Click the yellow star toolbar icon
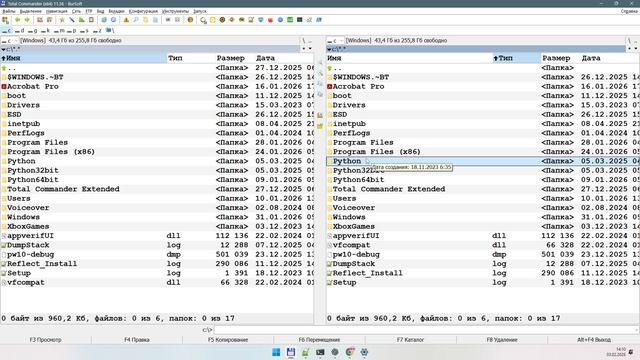 coord(62,20)
